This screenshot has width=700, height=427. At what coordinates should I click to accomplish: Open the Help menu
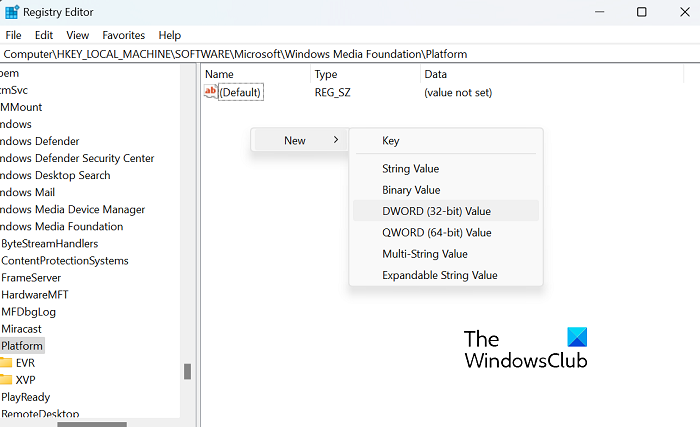pos(170,35)
